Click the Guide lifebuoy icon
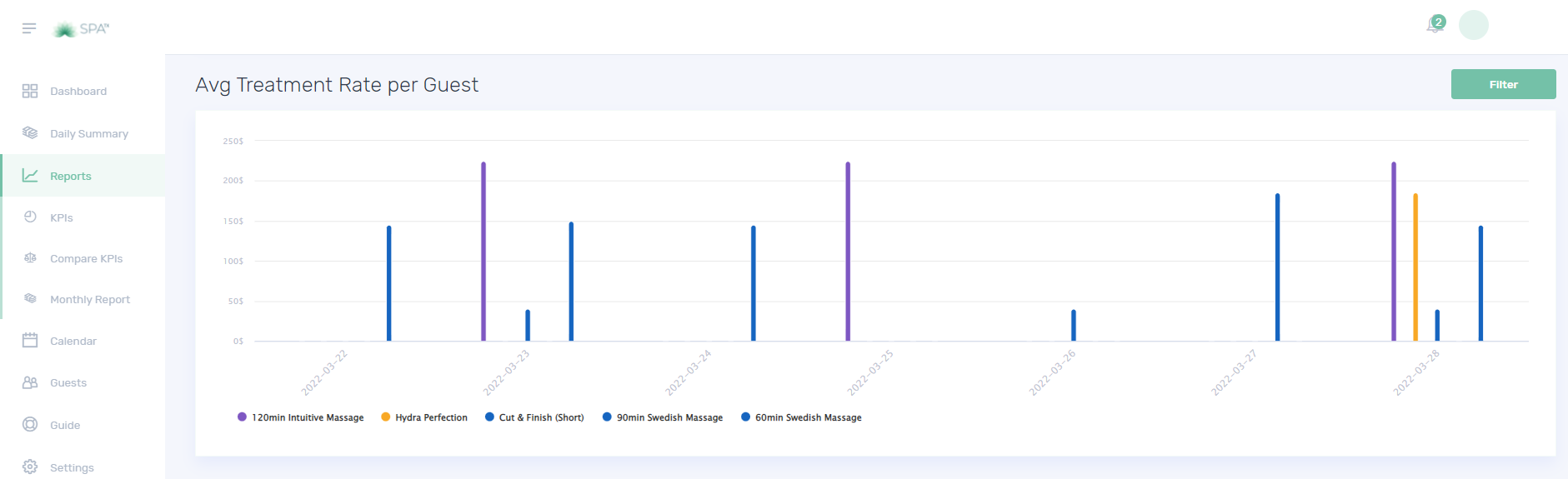 [x=30, y=425]
